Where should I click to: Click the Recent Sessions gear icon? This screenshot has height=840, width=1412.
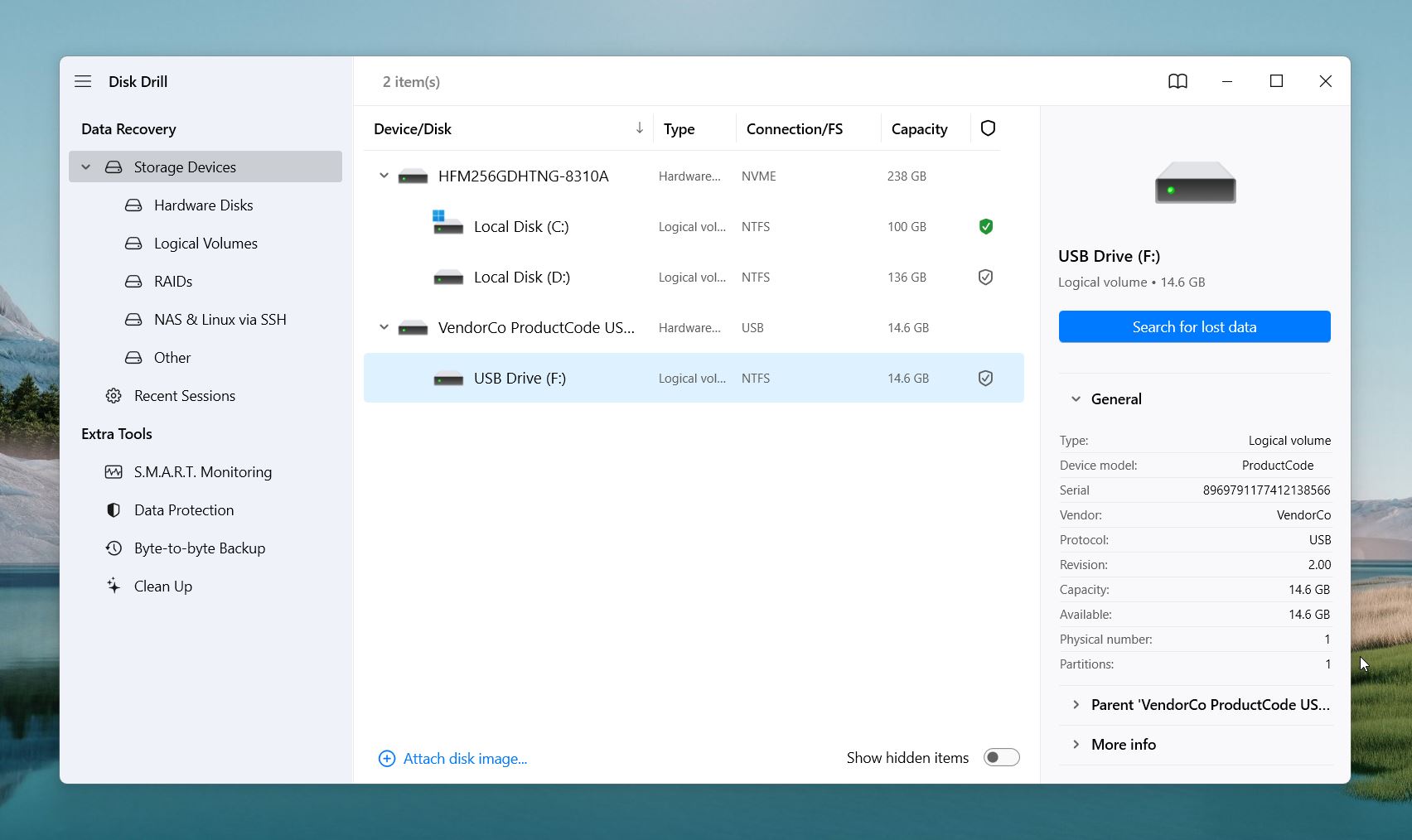(114, 396)
